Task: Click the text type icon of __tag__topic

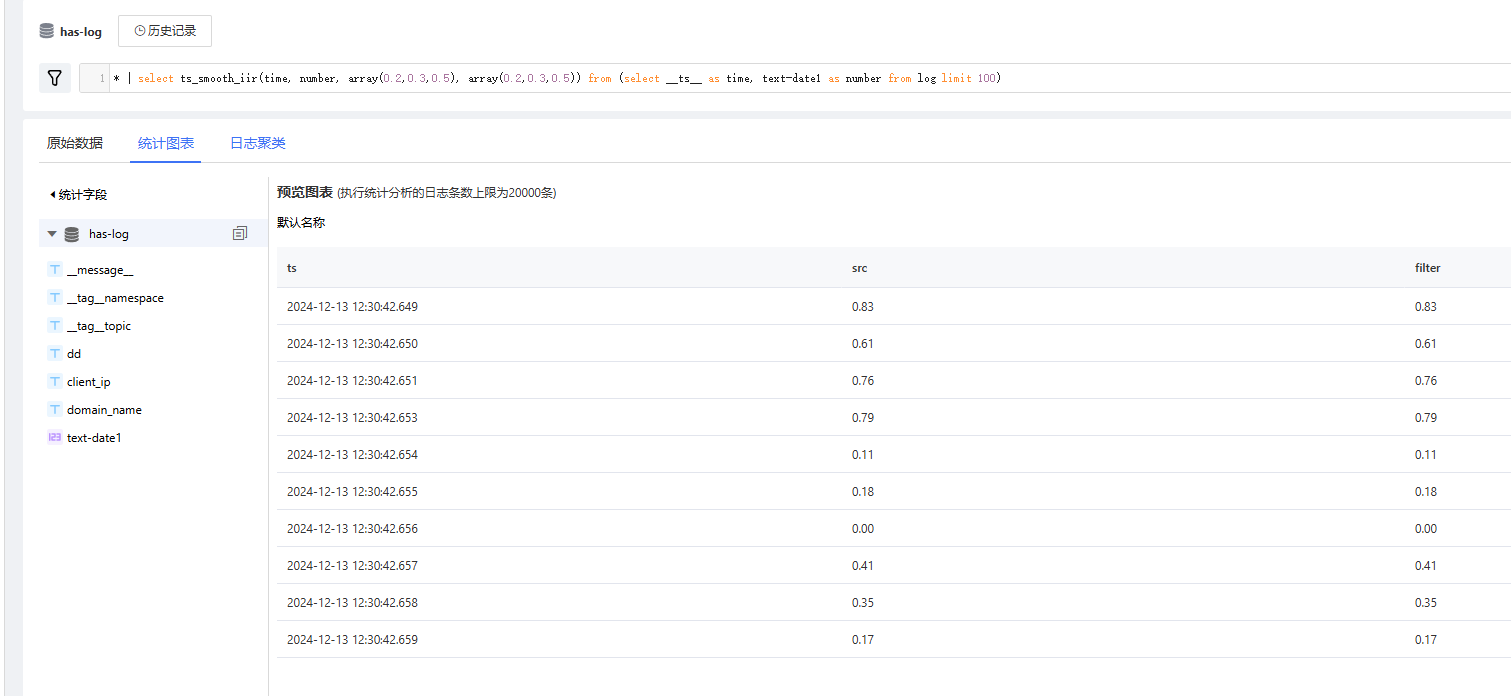Action: click(55, 326)
